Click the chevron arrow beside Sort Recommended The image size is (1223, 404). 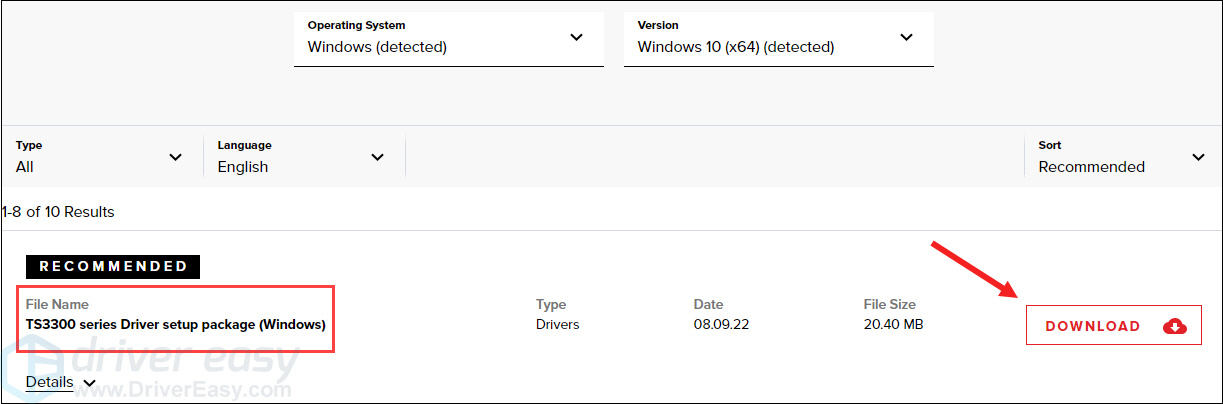(1199, 157)
